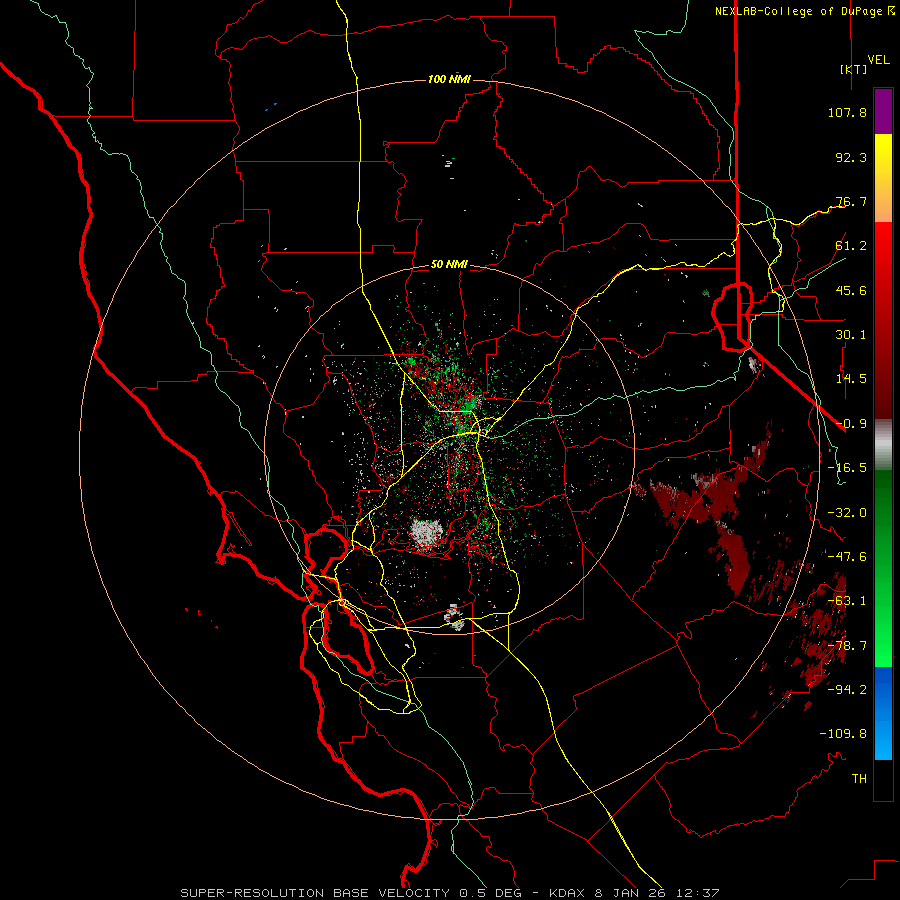Click the VEL legend title

pyautogui.click(x=879, y=60)
